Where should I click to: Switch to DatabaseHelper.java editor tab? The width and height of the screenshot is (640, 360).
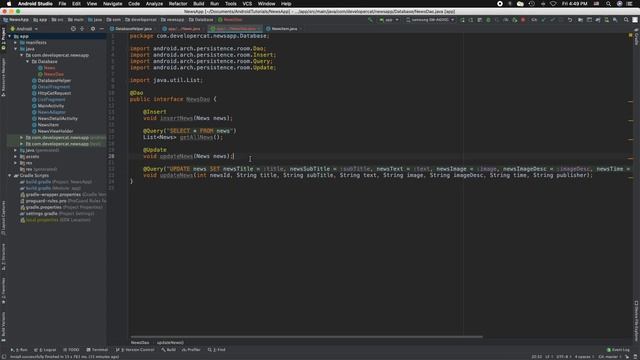tap(133, 29)
